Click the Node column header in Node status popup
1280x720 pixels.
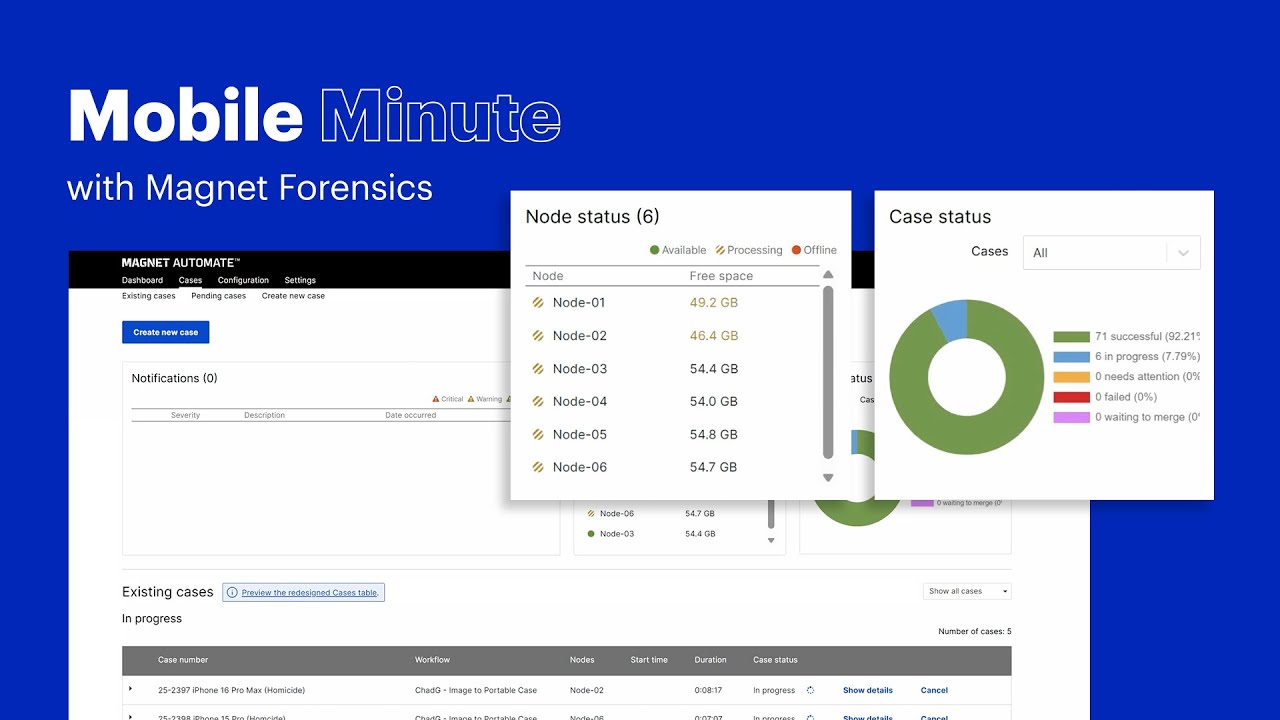(x=548, y=276)
